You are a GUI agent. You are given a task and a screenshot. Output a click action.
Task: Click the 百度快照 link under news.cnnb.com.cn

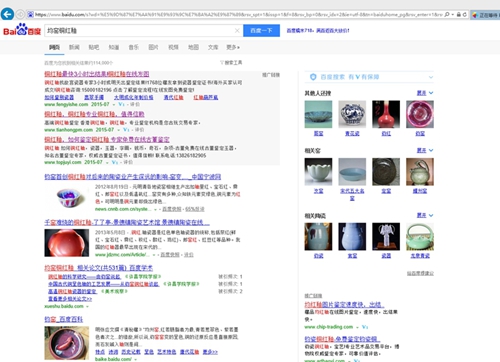coord(172,209)
